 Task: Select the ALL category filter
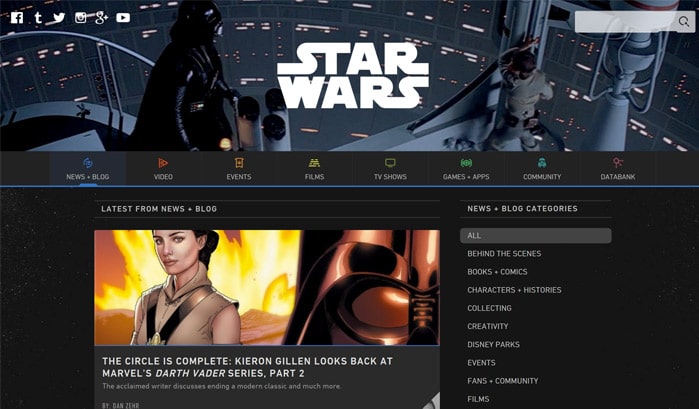pyautogui.click(x=535, y=235)
